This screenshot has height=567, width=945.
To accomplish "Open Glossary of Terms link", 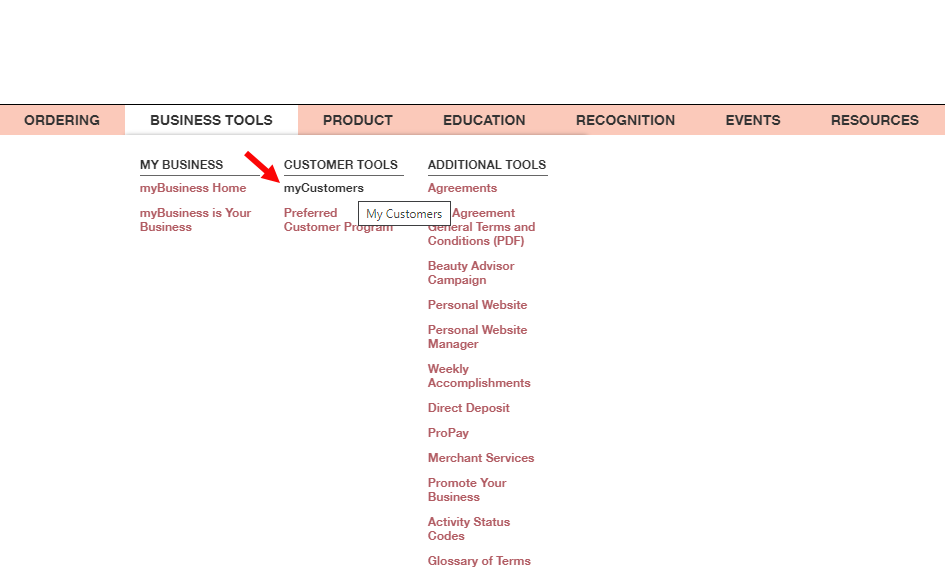I will pyautogui.click(x=479, y=560).
